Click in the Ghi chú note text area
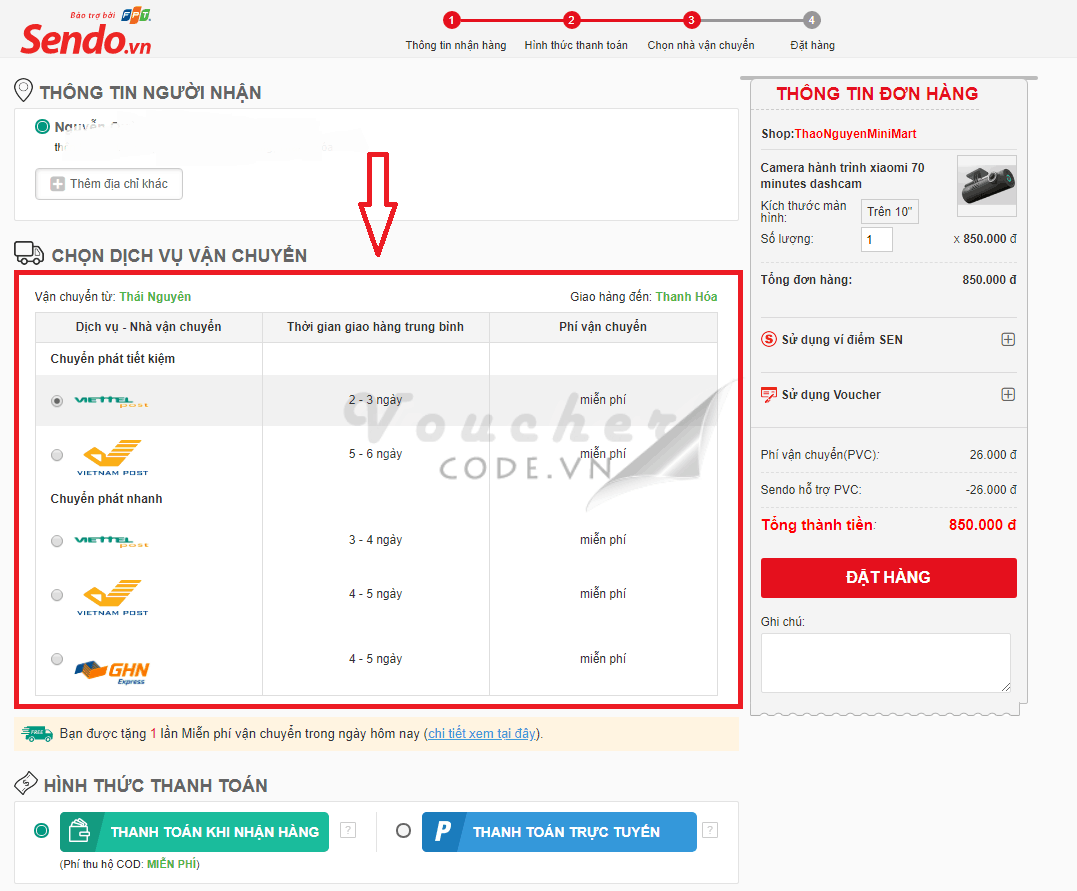Viewport: 1077px width, 891px height. coord(885,662)
